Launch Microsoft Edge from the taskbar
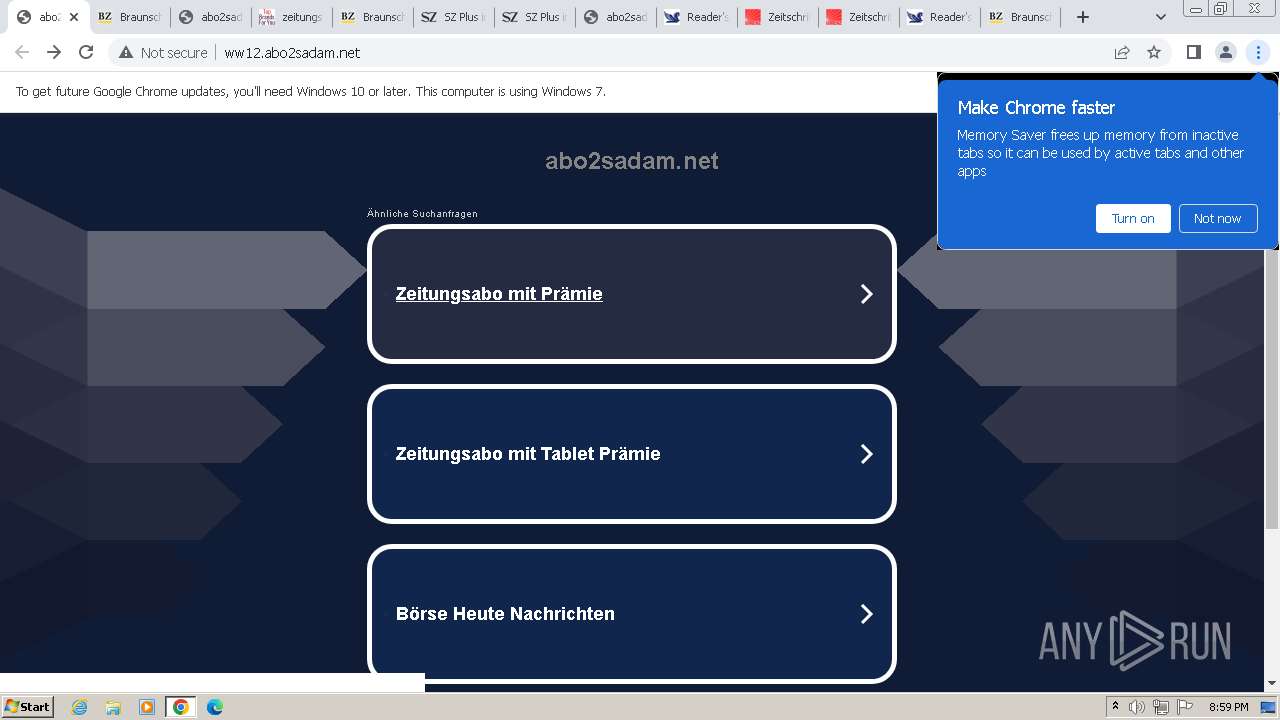The image size is (1280, 720). [x=215, y=707]
